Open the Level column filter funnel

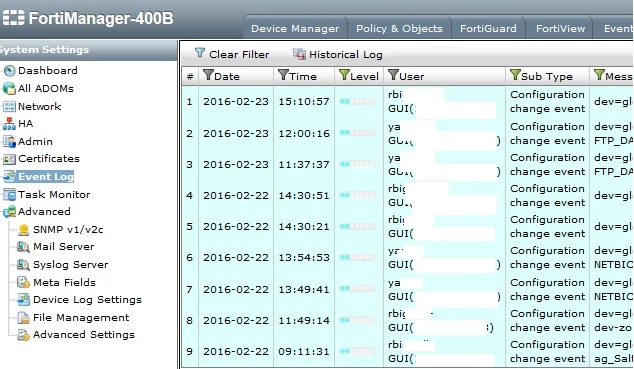[x=344, y=75]
